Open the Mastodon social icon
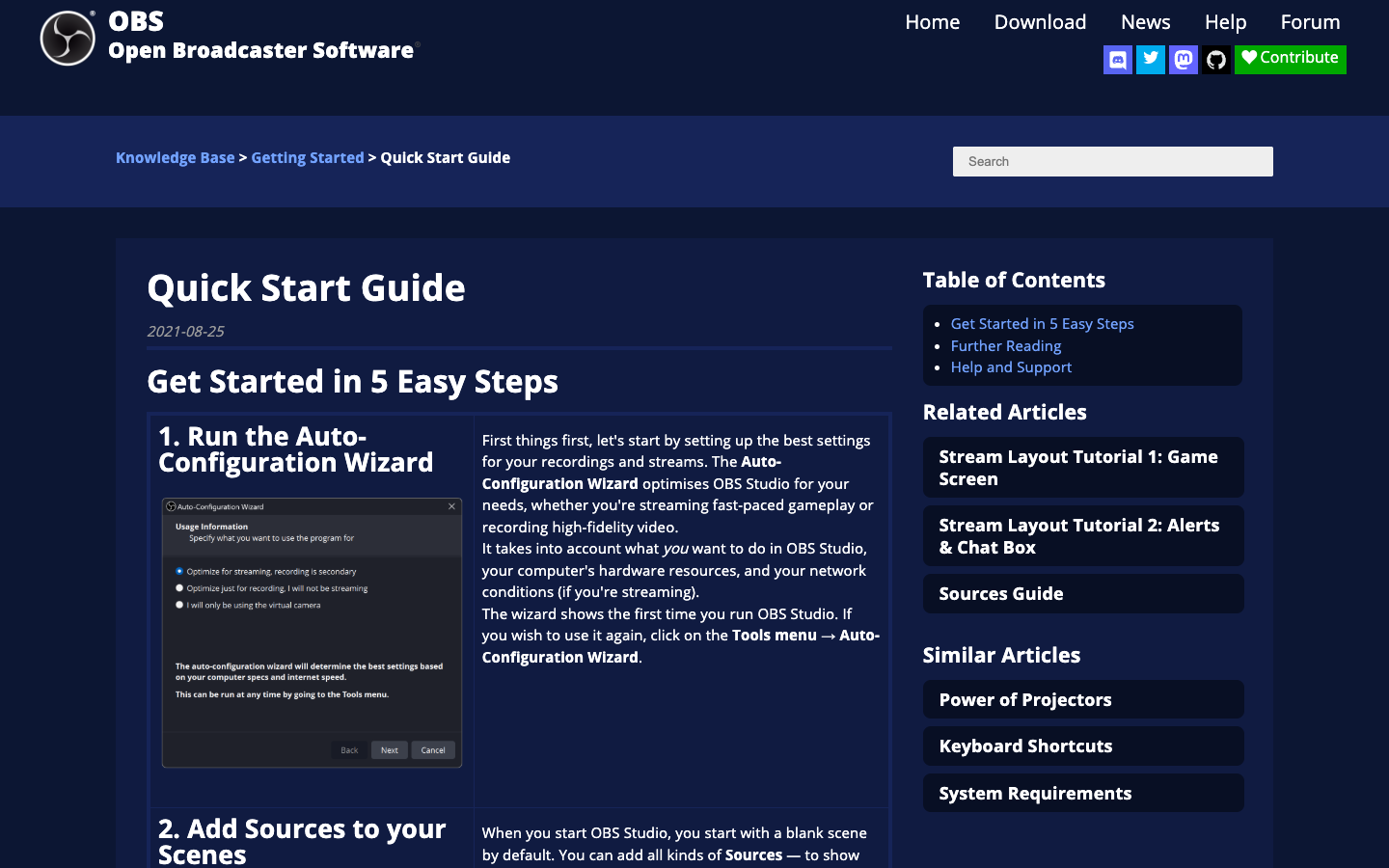This screenshot has width=1389, height=868. [x=1183, y=60]
